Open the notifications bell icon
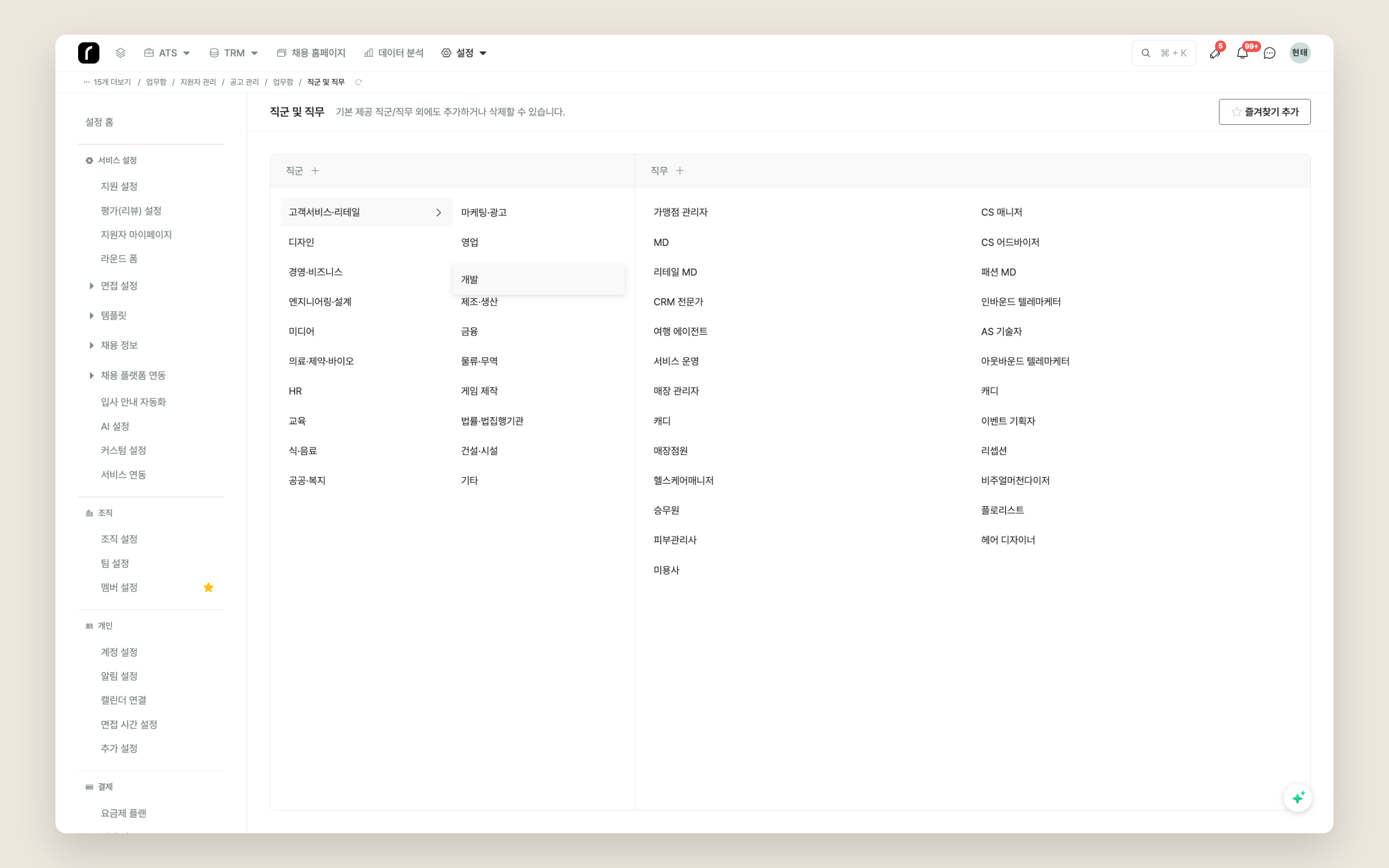 [1243, 53]
